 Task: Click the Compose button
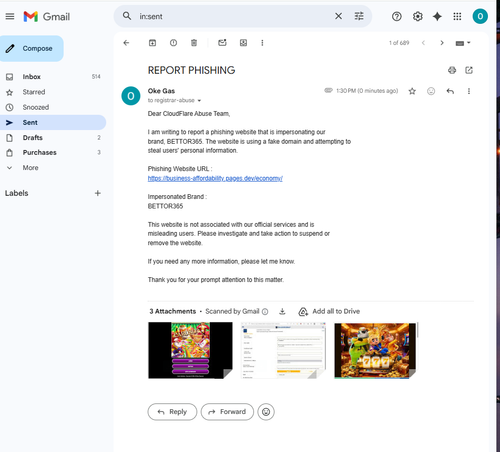pyautogui.click(x=31, y=48)
